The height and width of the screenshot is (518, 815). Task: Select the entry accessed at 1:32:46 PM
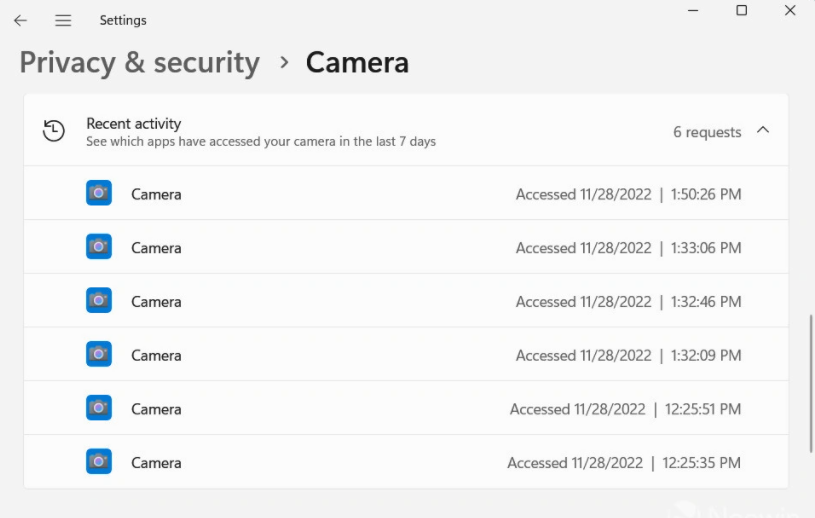point(406,301)
